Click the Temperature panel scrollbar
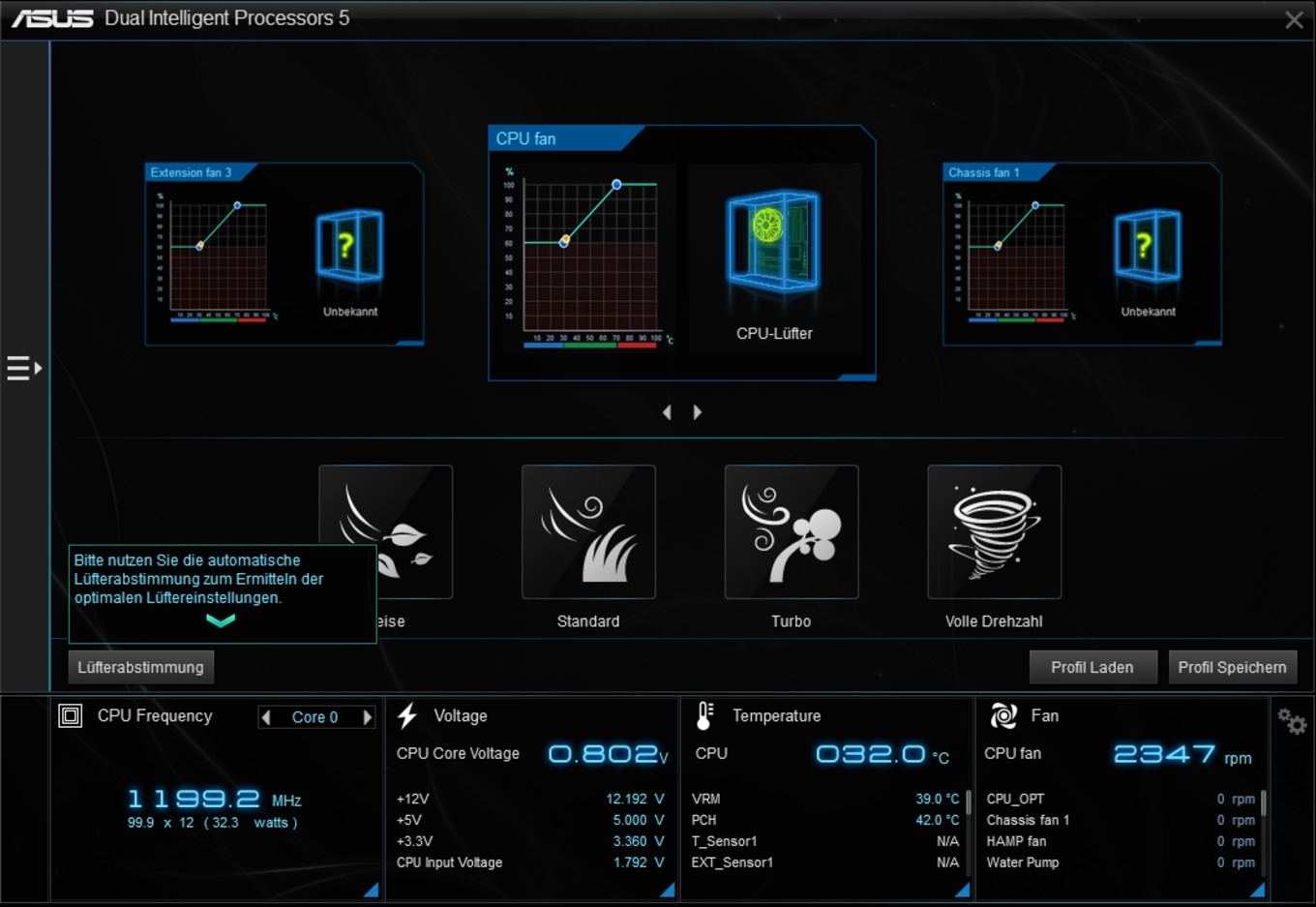 968,801
